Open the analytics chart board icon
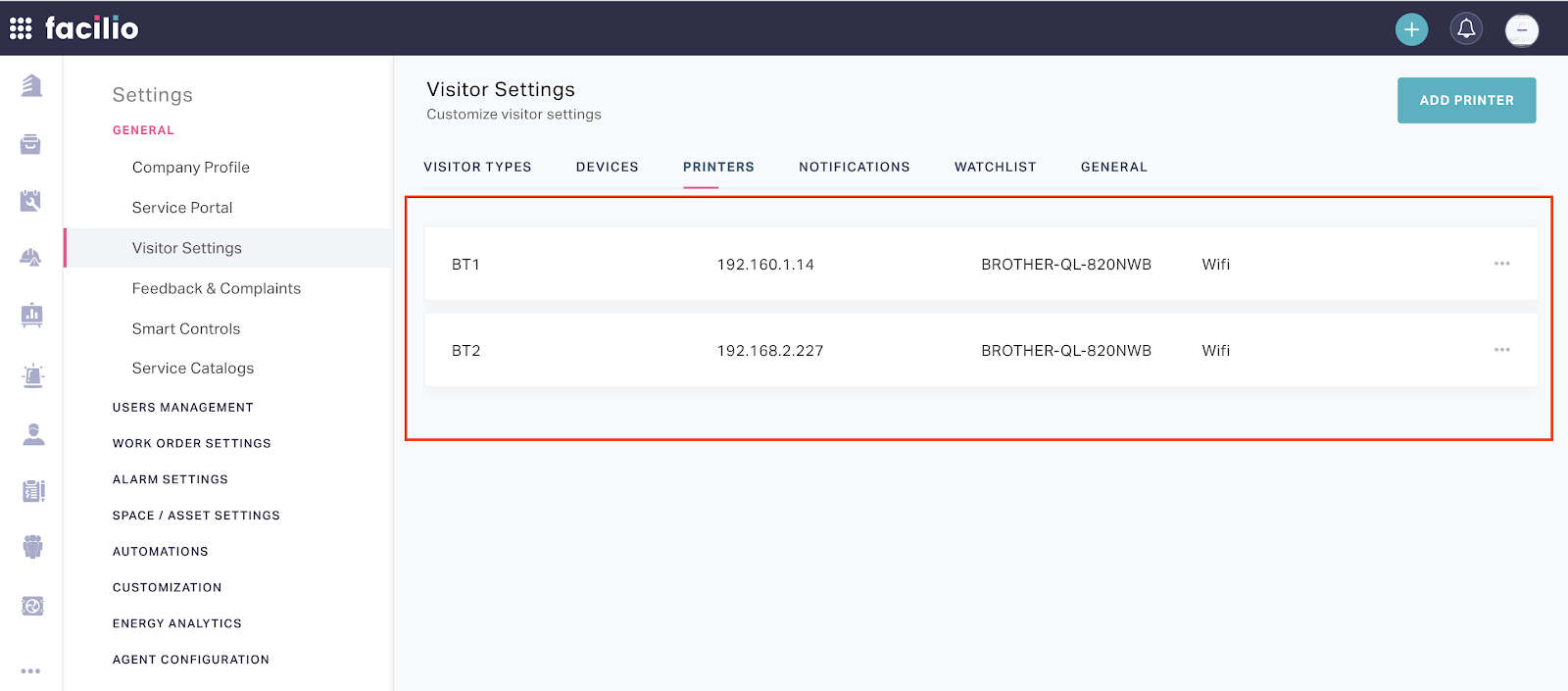The height and width of the screenshot is (691, 1568). pos(31,315)
